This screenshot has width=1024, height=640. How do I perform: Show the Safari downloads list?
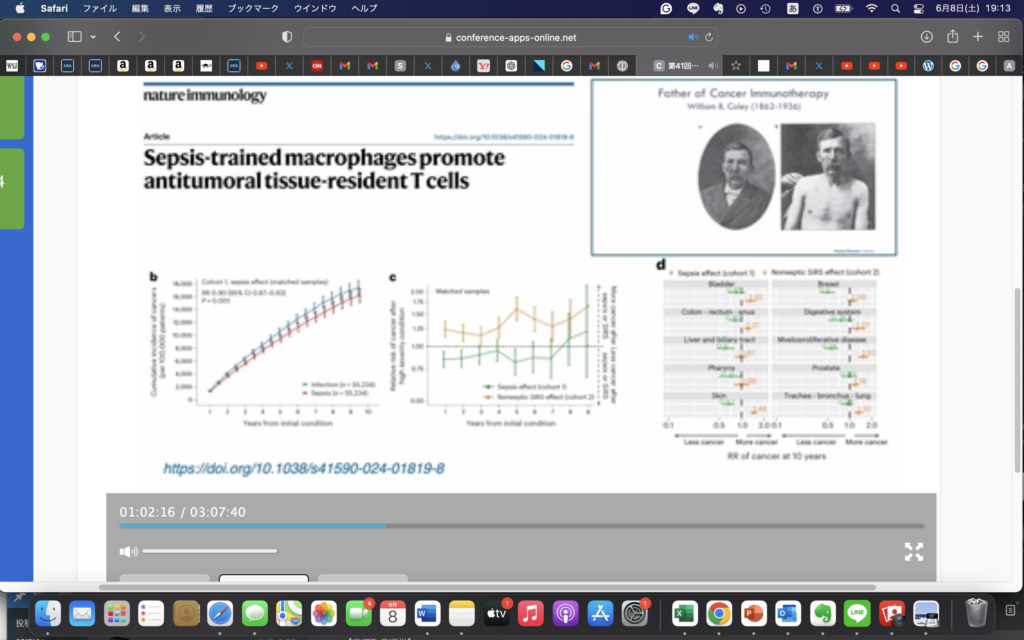926,37
